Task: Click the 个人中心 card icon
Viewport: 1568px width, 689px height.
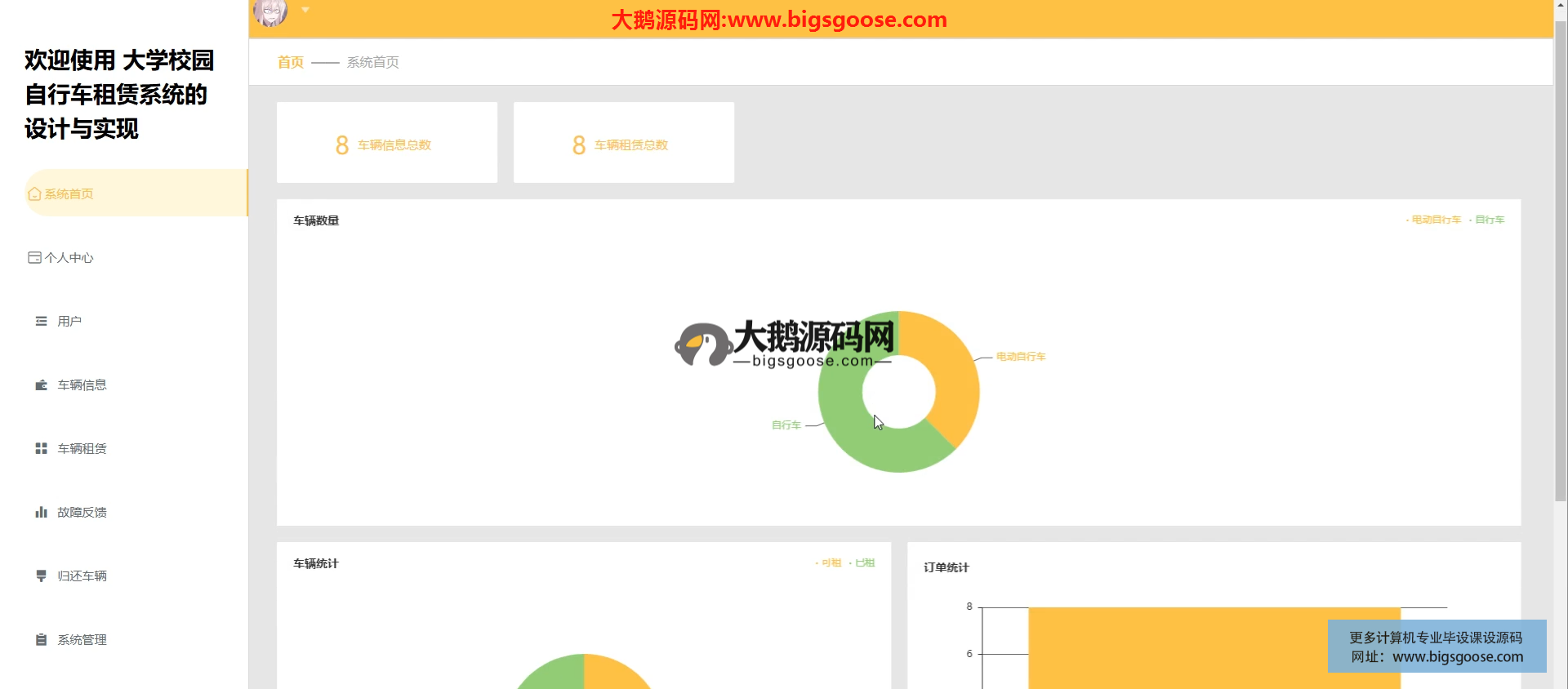Action: (34, 258)
